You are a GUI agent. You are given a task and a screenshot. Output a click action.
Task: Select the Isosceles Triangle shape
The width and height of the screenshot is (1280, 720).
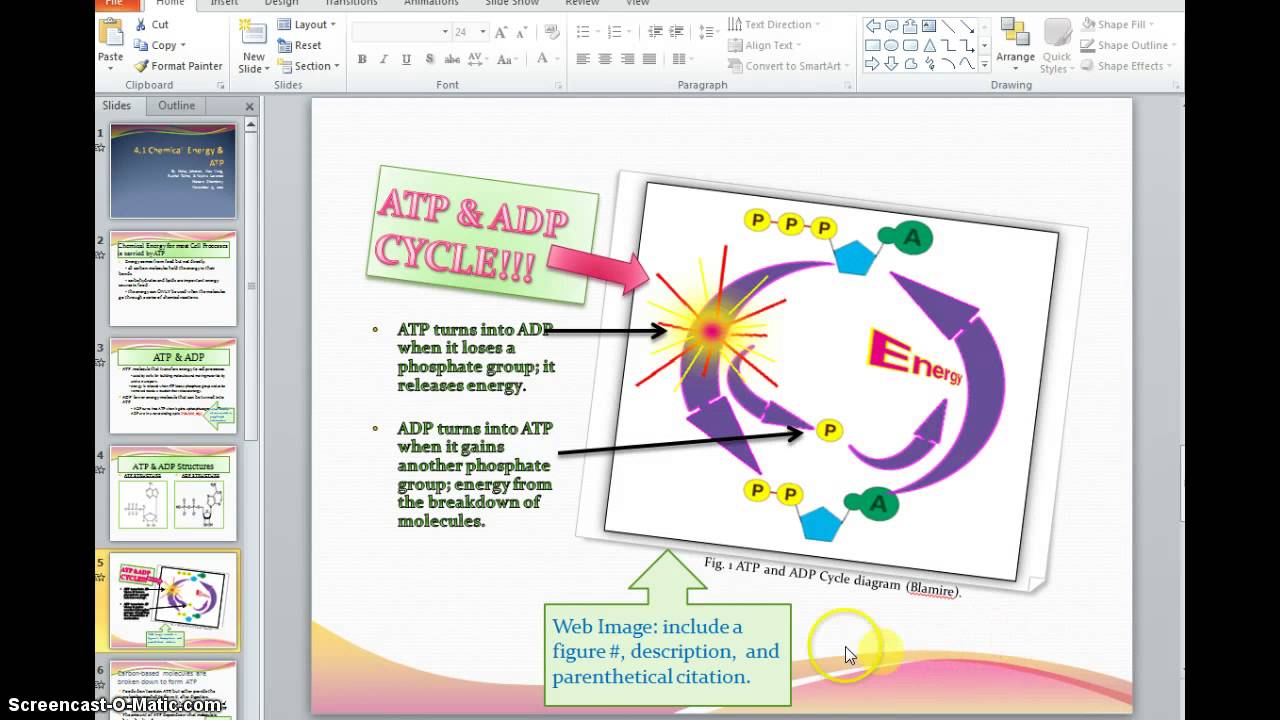pyautogui.click(x=929, y=45)
